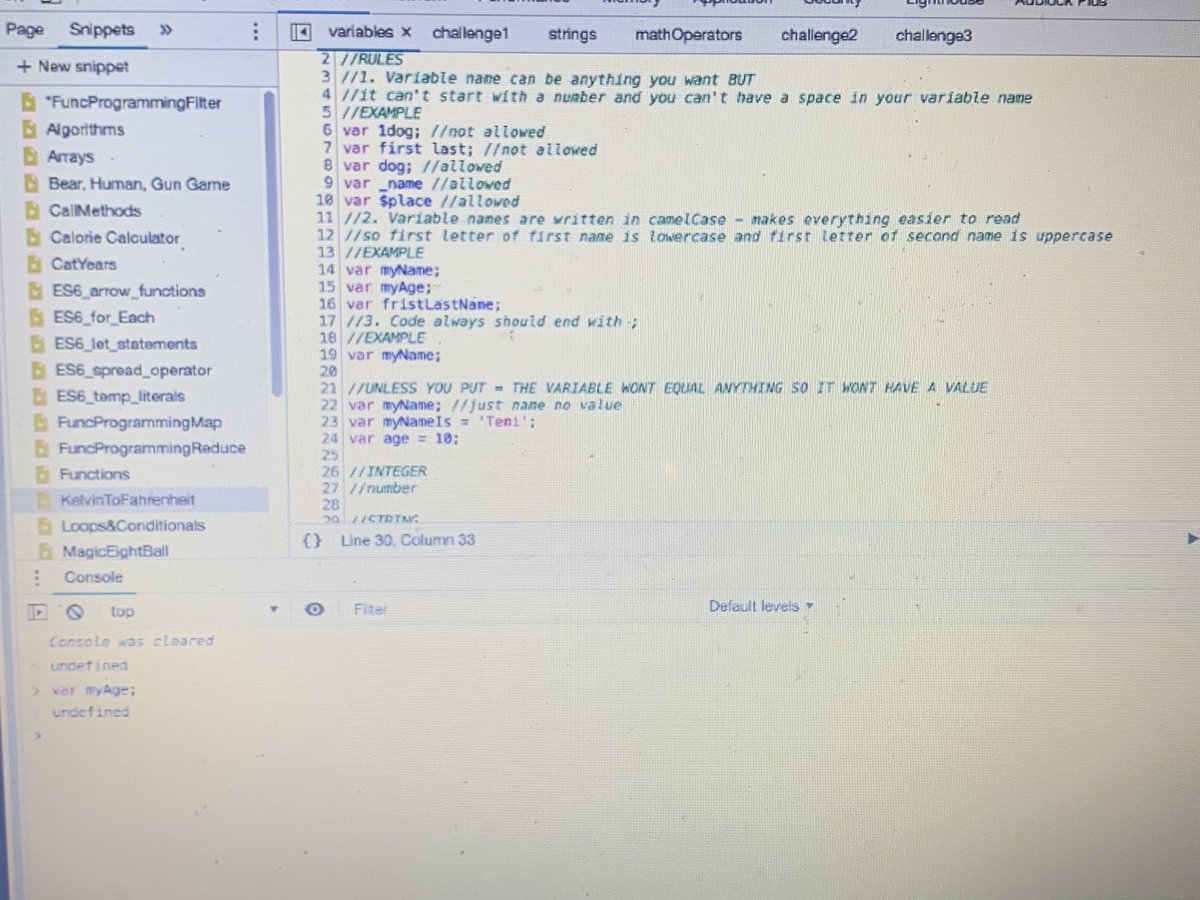Viewport: 1200px width, 900px height.
Task: Open the ES6_temp_literals snippet
Action: point(120,396)
